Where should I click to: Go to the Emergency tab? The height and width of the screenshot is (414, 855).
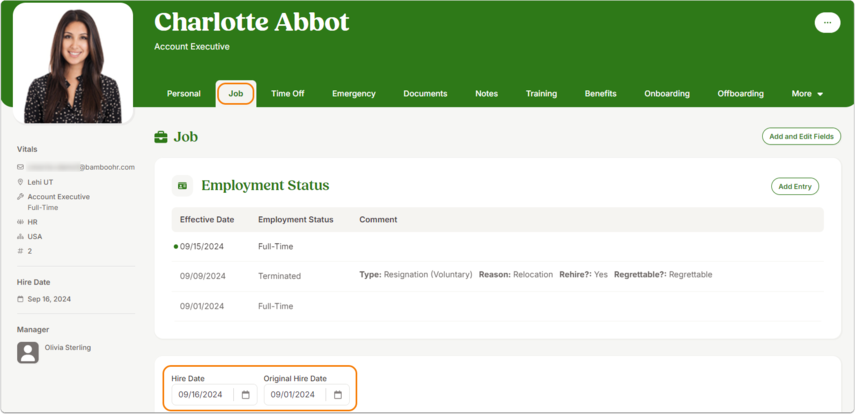[354, 94]
